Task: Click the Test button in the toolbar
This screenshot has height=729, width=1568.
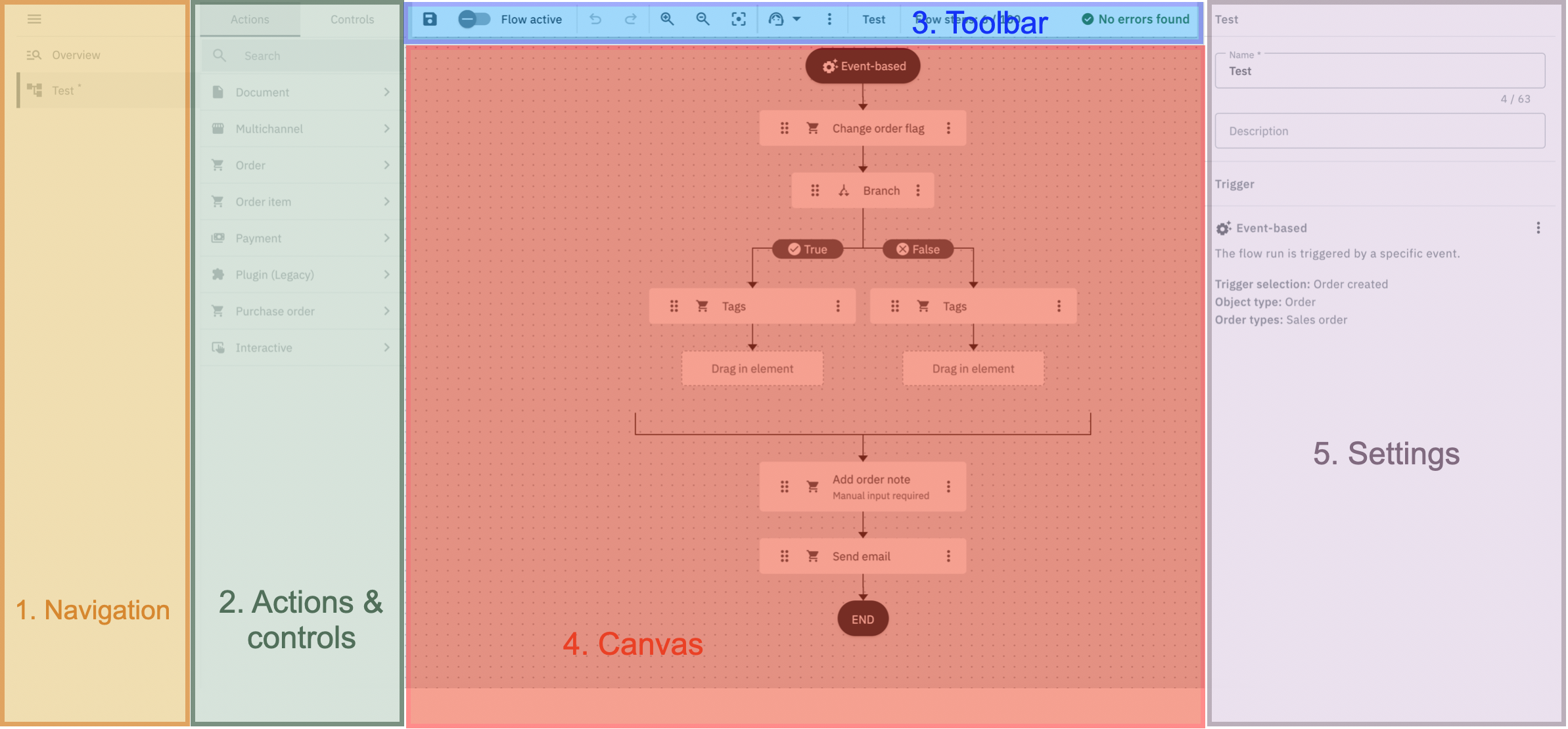Action: click(873, 20)
